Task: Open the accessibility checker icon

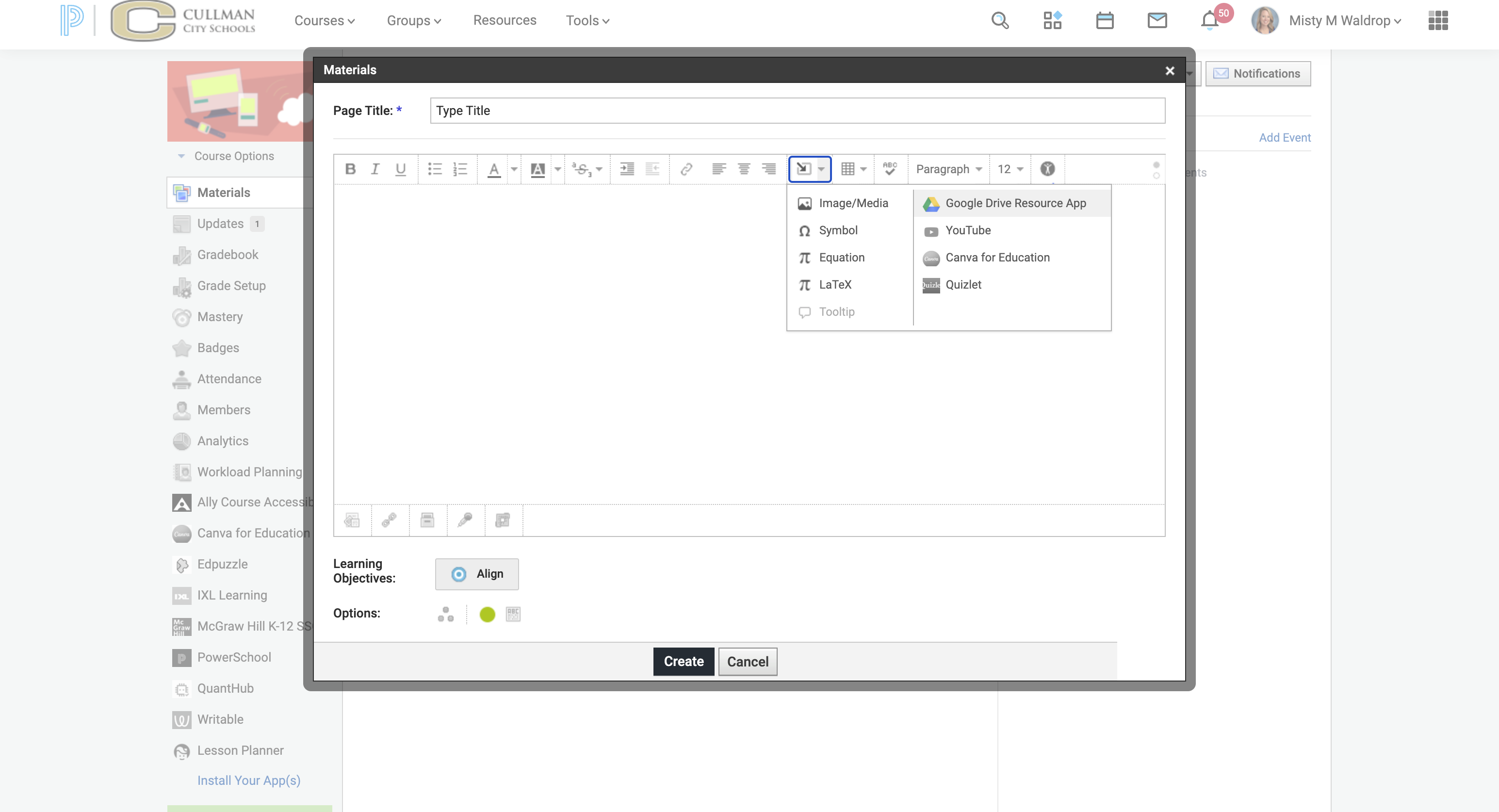Action: [1047, 169]
